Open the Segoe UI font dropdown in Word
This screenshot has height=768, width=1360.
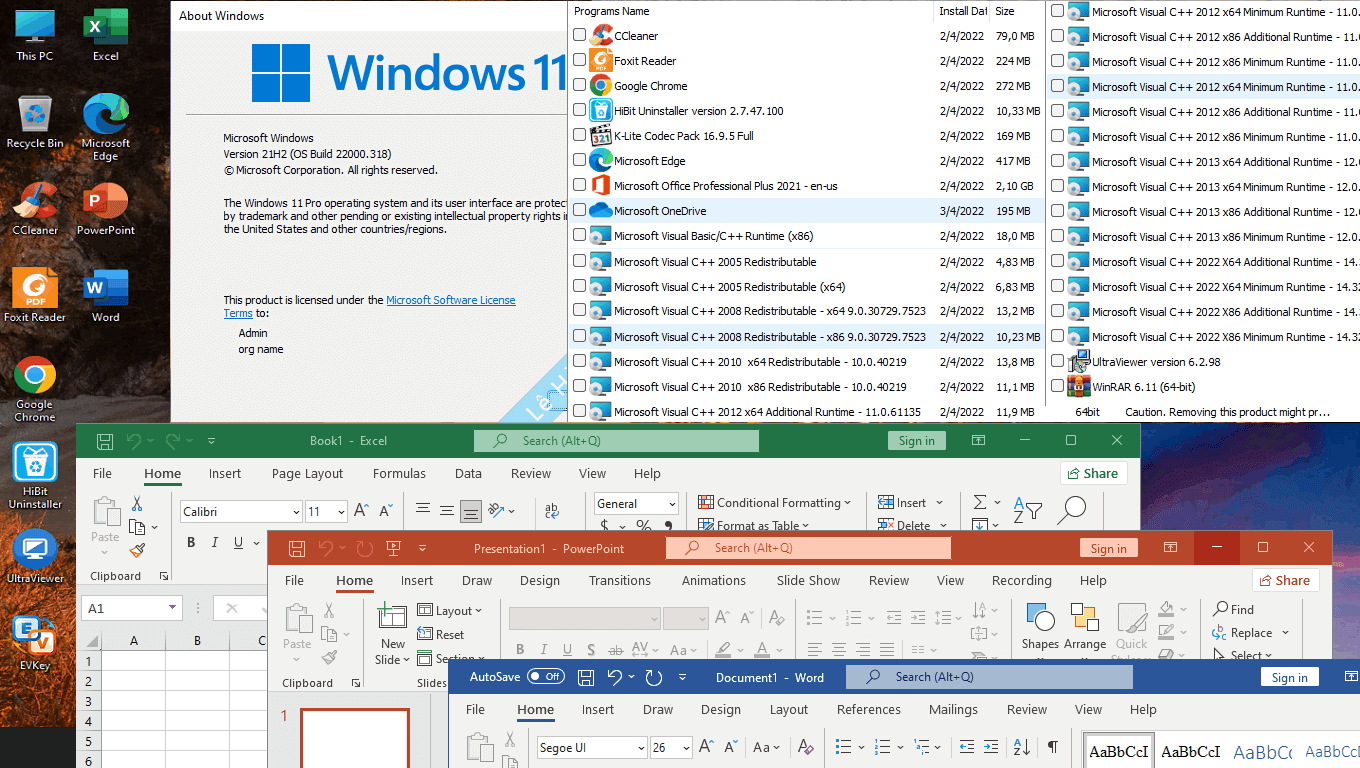641,747
